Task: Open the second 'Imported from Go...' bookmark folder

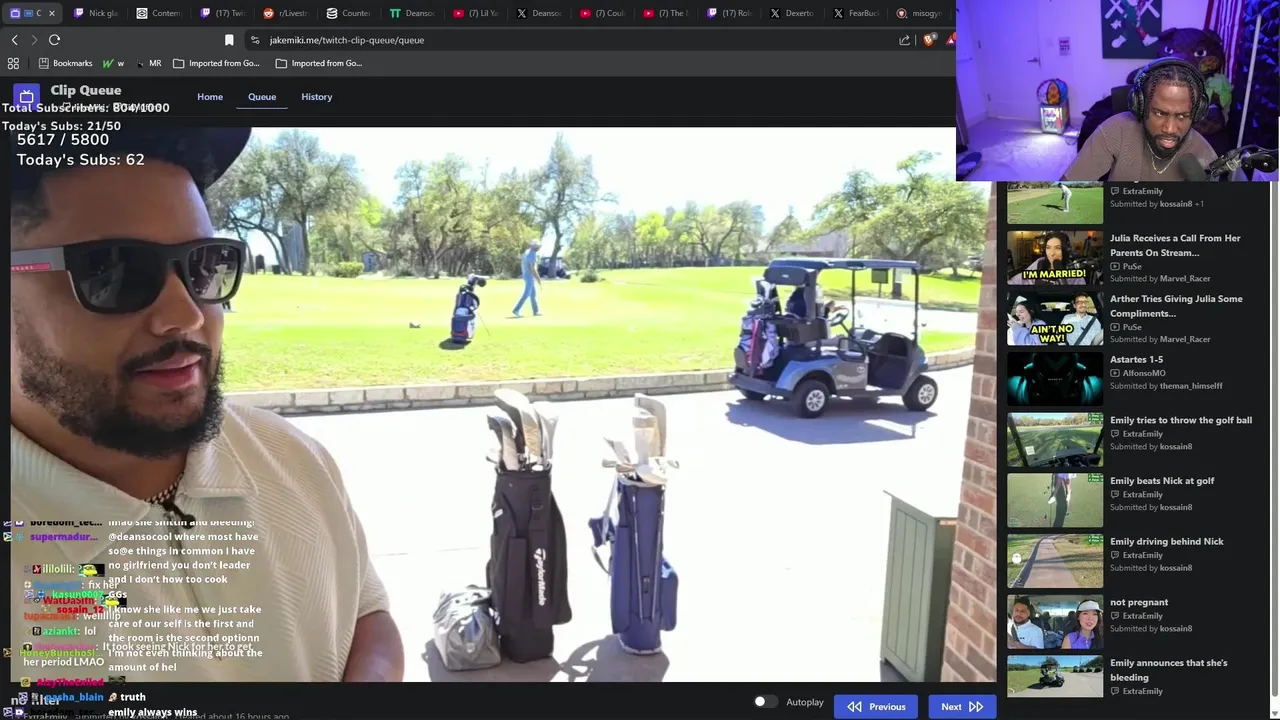Action: click(x=319, y=63)
